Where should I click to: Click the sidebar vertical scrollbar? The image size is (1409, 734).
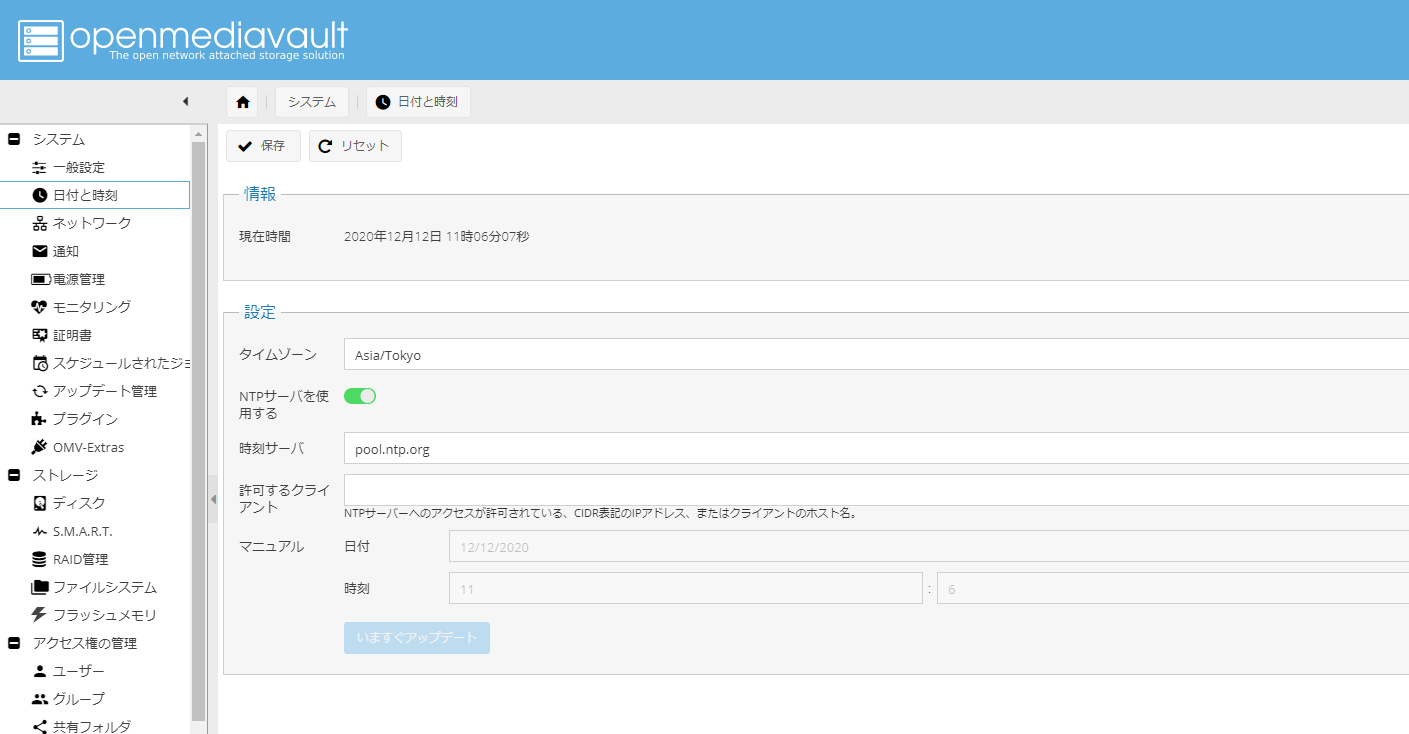[x=198, y=430]
